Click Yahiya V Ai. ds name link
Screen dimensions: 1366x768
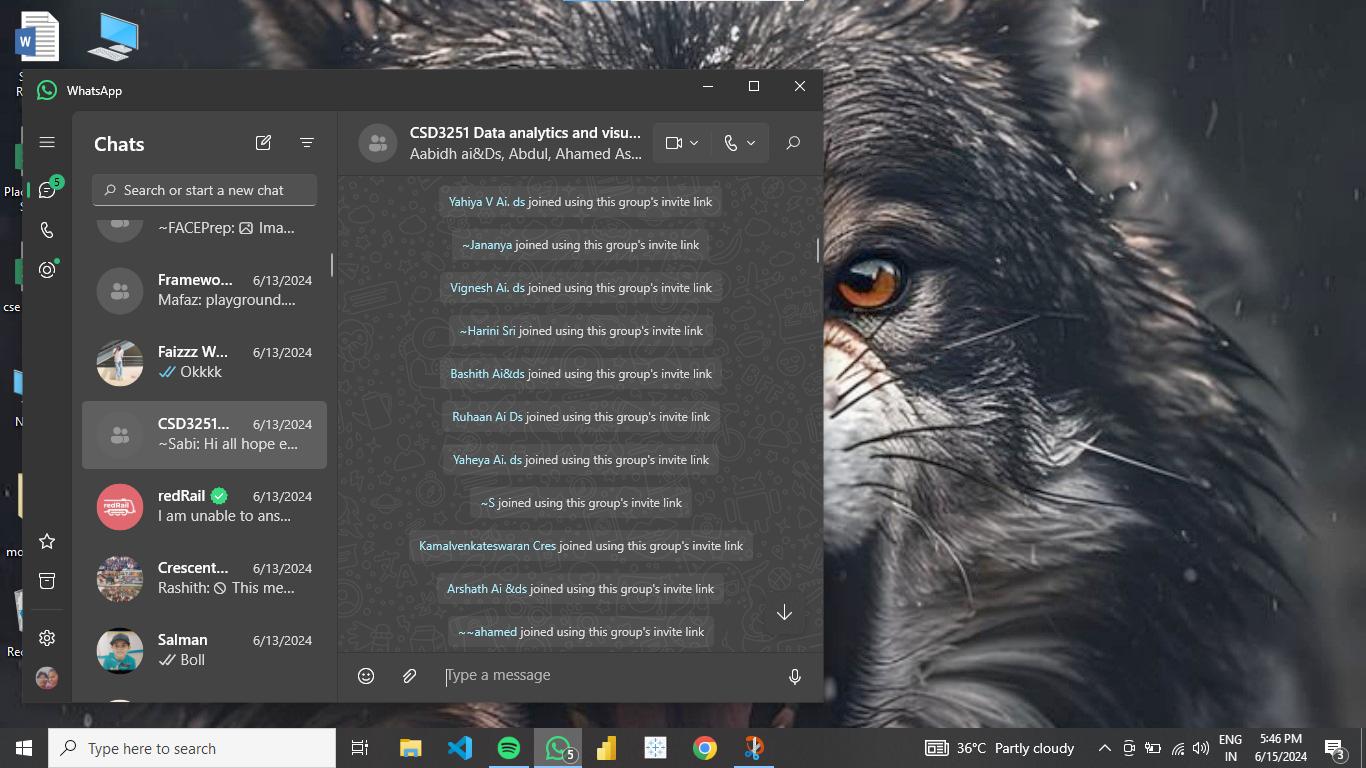point(486,202)
